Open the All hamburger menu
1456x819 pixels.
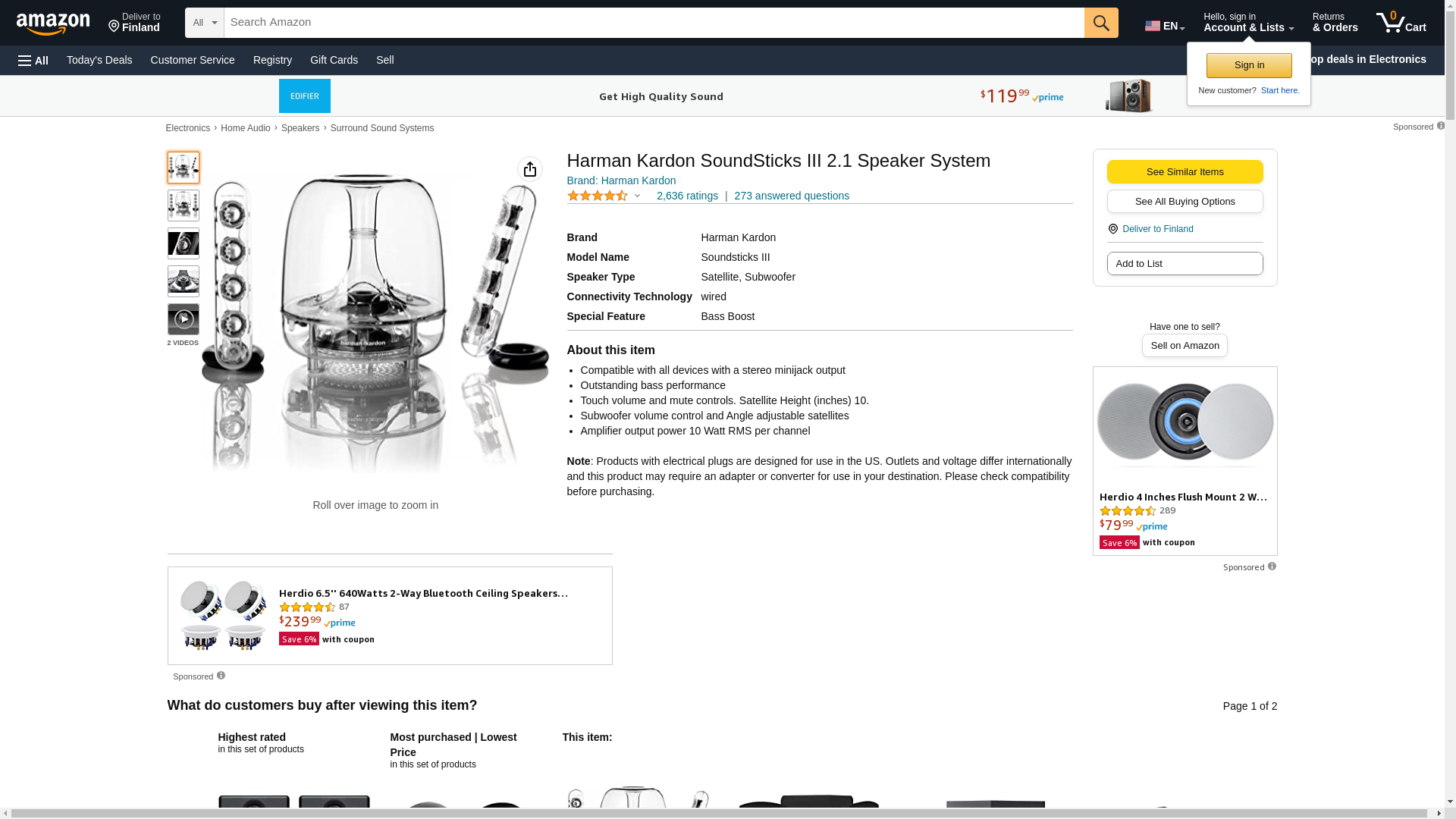click(x=33, y=60)
